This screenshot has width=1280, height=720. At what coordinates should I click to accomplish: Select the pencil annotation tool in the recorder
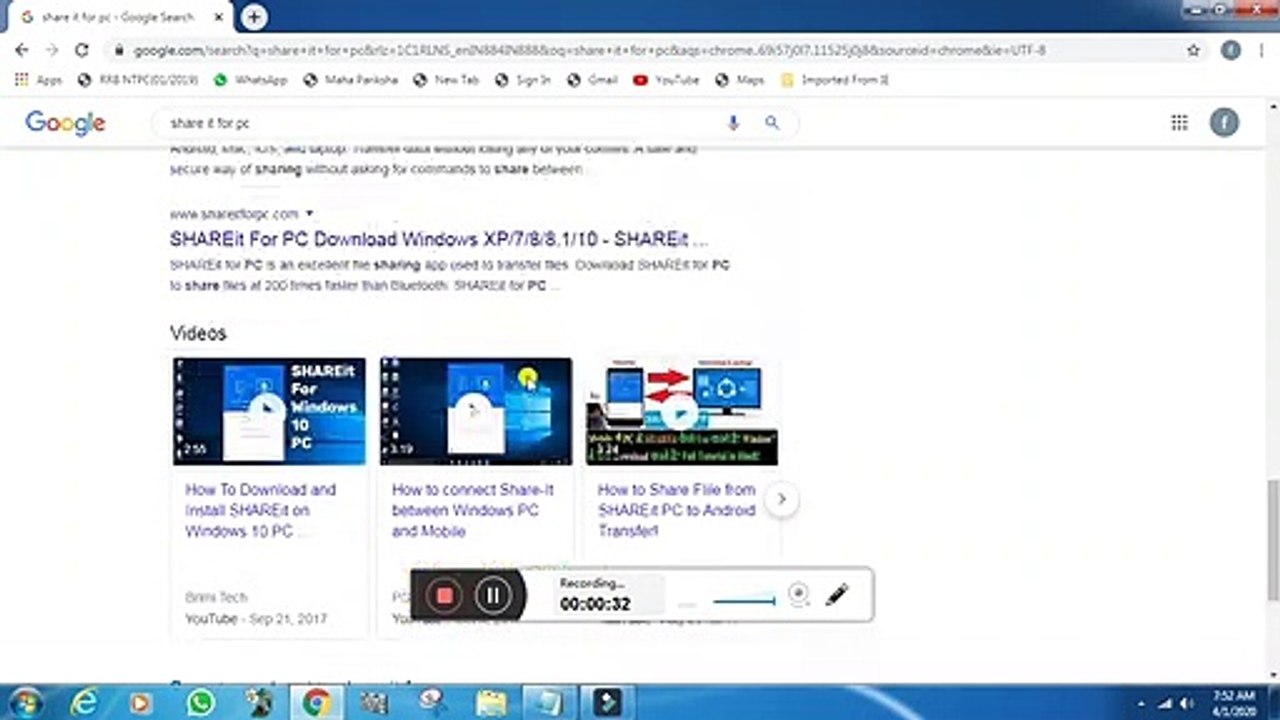click(x=838, y=595)
